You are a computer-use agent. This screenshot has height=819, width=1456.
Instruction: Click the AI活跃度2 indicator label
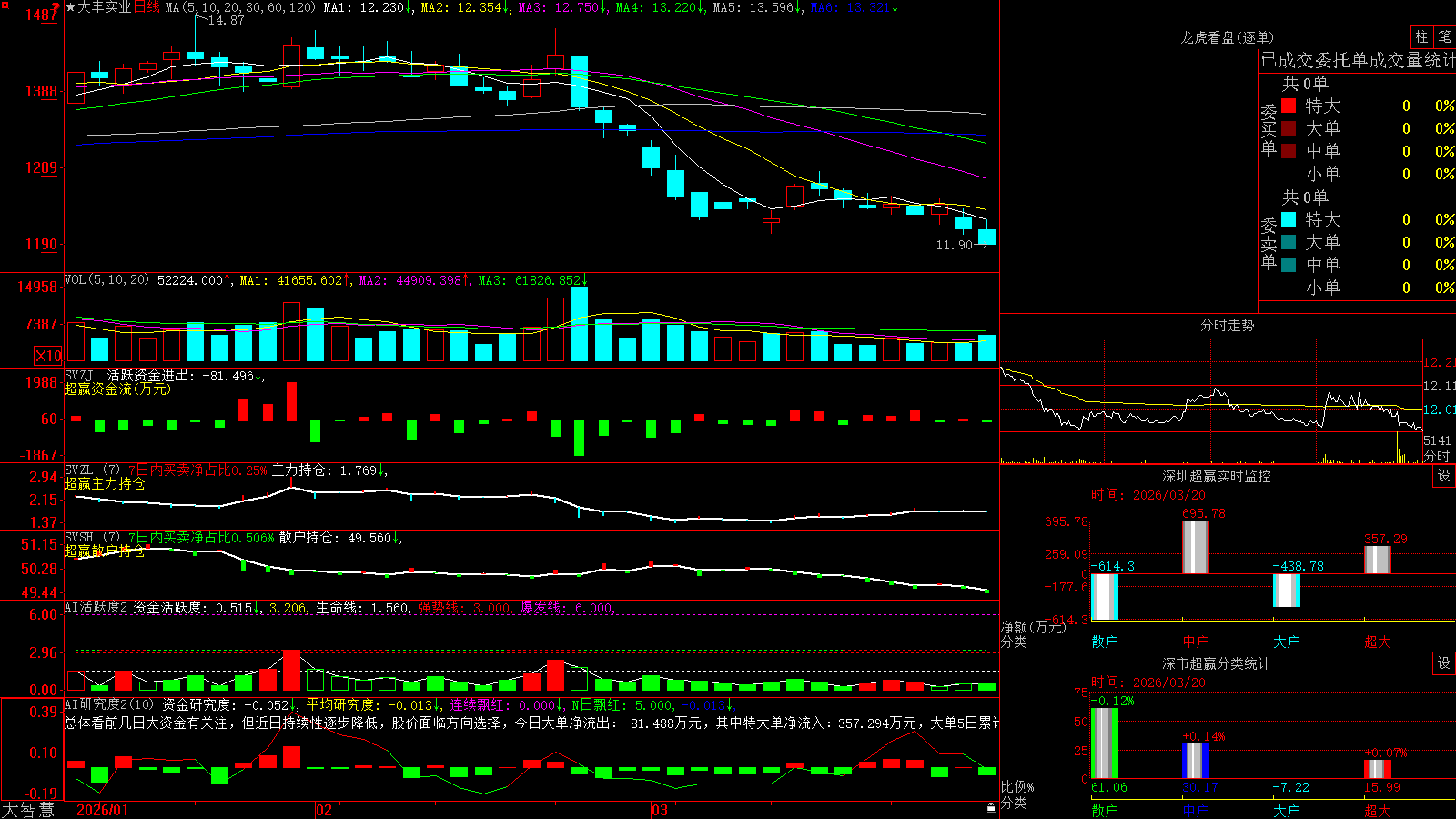coord(96,608)
